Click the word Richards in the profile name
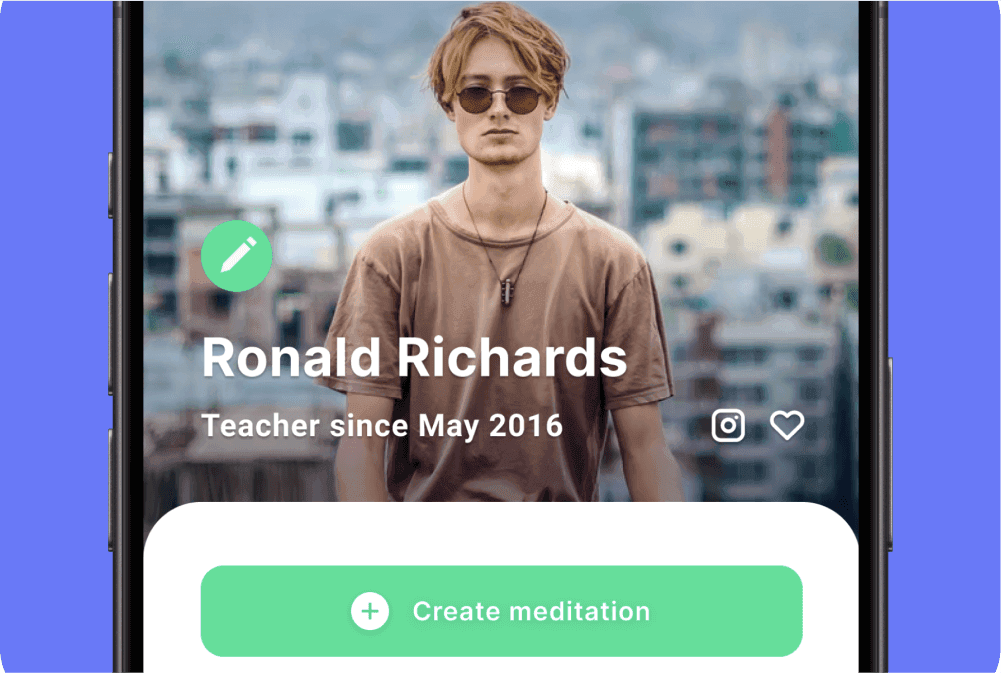 coord(513,358)
